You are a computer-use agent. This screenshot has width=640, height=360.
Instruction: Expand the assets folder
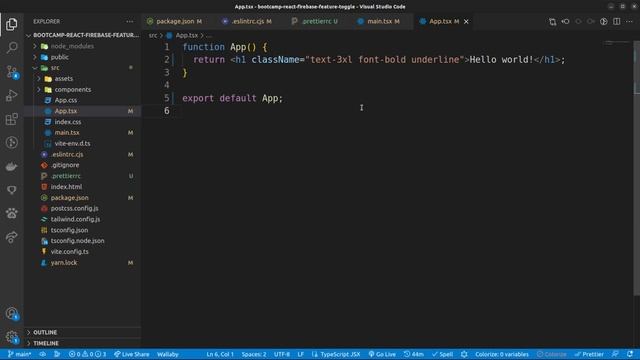point(64,79)
